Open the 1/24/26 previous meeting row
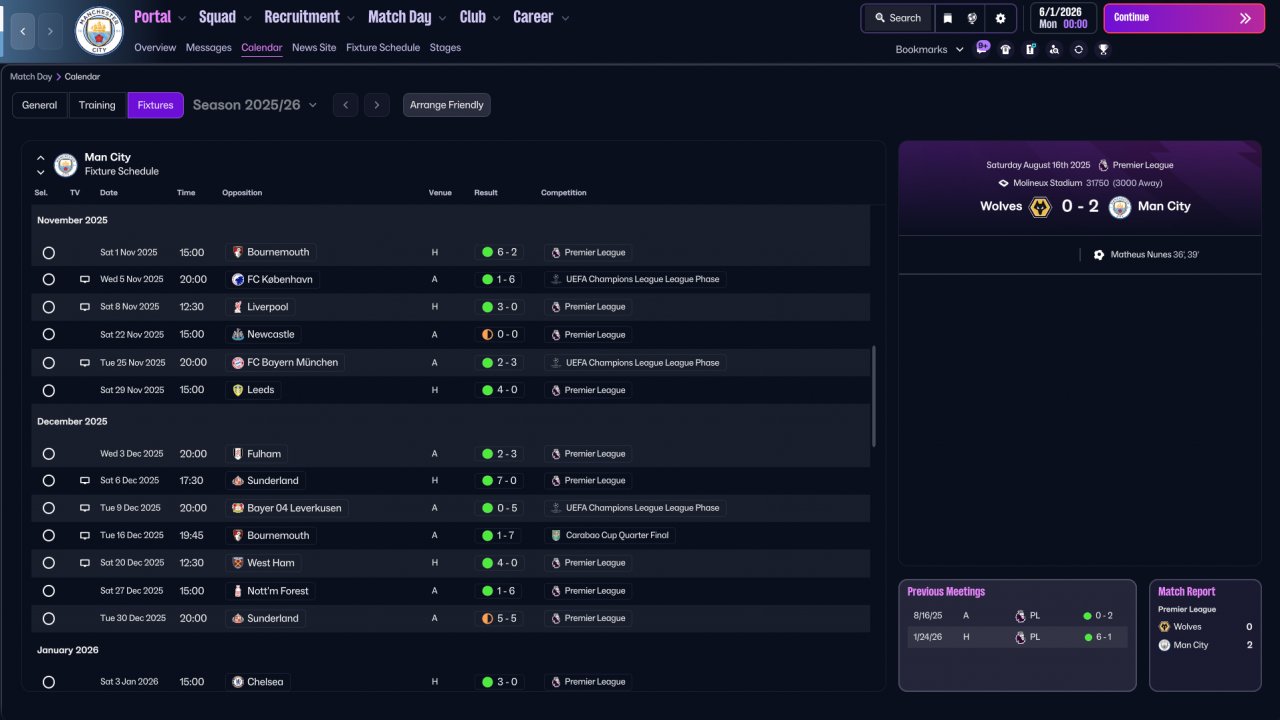Image resolution: width=1280 pixels, height=720 pixels. [x=1017, y=637]
